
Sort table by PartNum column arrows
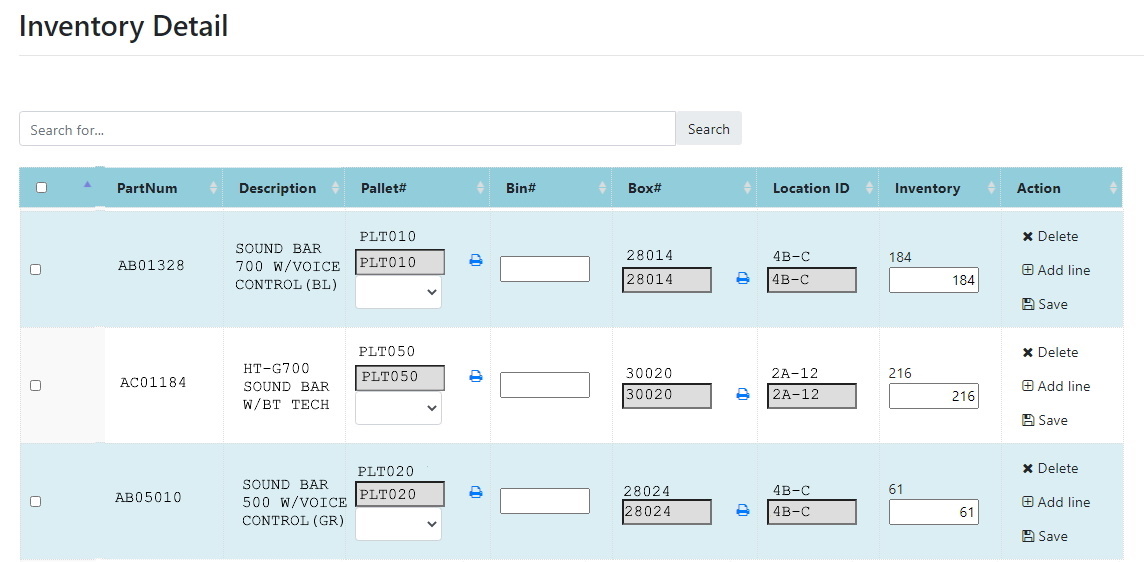click(213, 188)
